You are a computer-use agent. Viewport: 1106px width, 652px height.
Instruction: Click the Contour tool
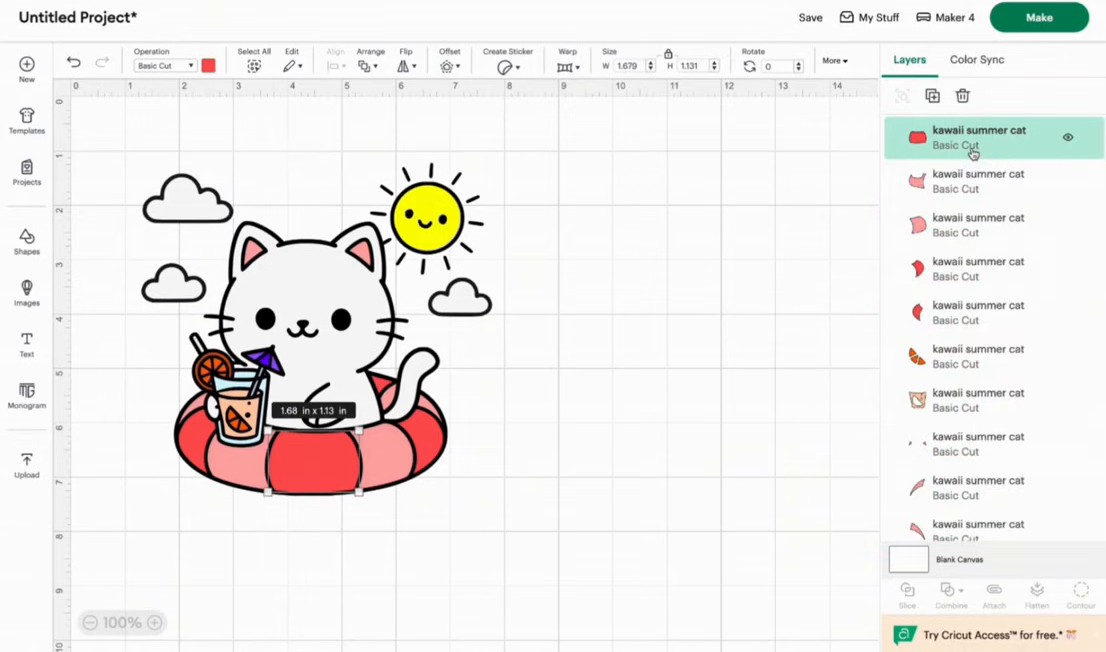(1081, 596)
